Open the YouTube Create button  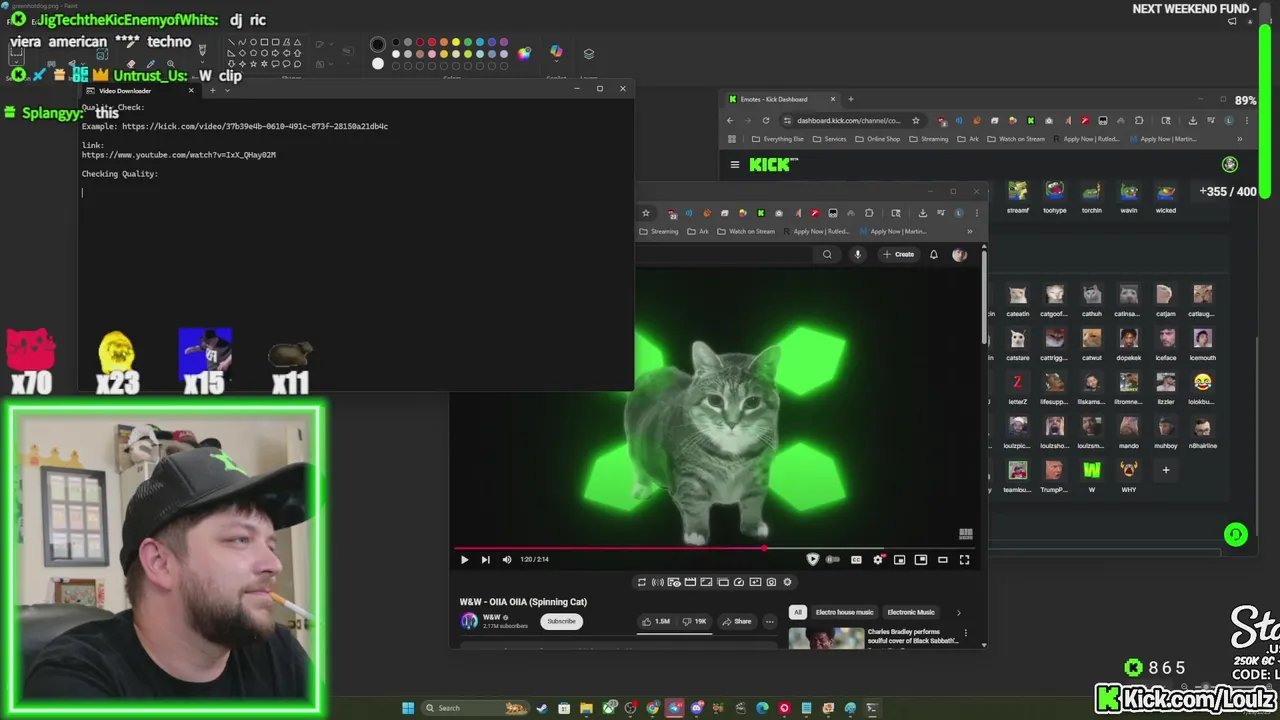(898, 254)
